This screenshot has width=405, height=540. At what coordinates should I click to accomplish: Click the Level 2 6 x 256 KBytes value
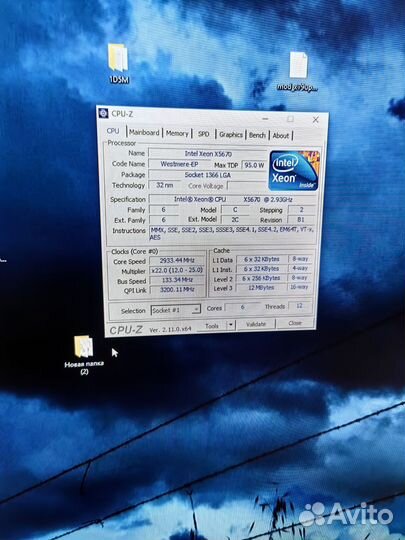point(261,278)
